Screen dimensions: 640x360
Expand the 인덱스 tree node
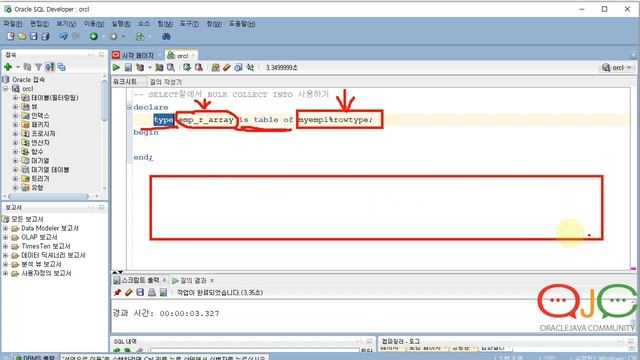click(15, 116)
